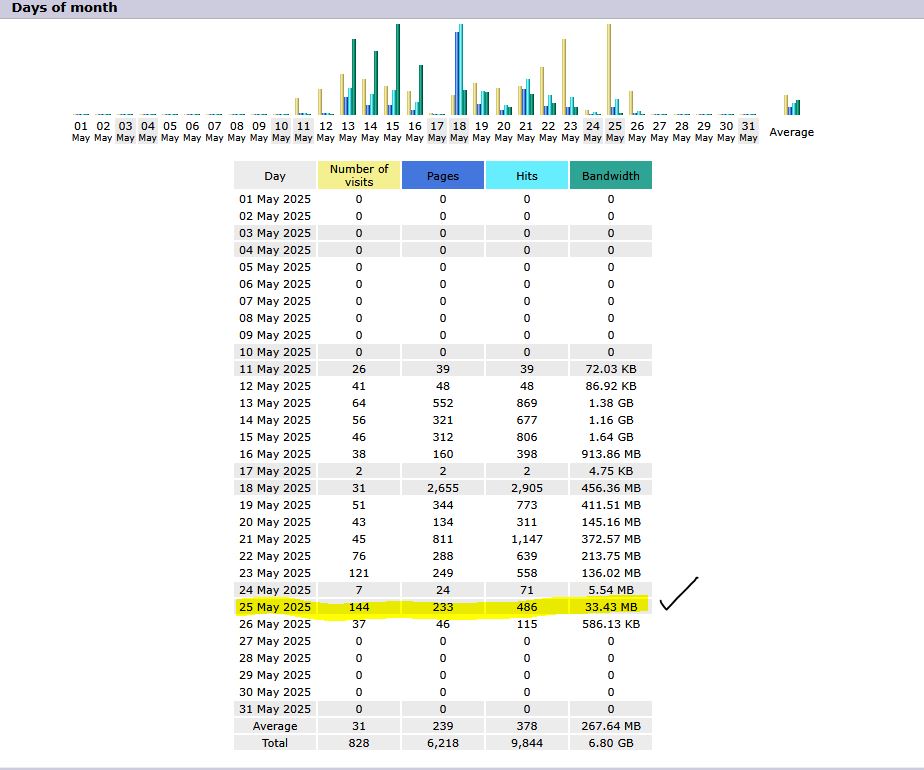
Task: Click visits value 121 on 23 May
Action: [x=359, y=573]
